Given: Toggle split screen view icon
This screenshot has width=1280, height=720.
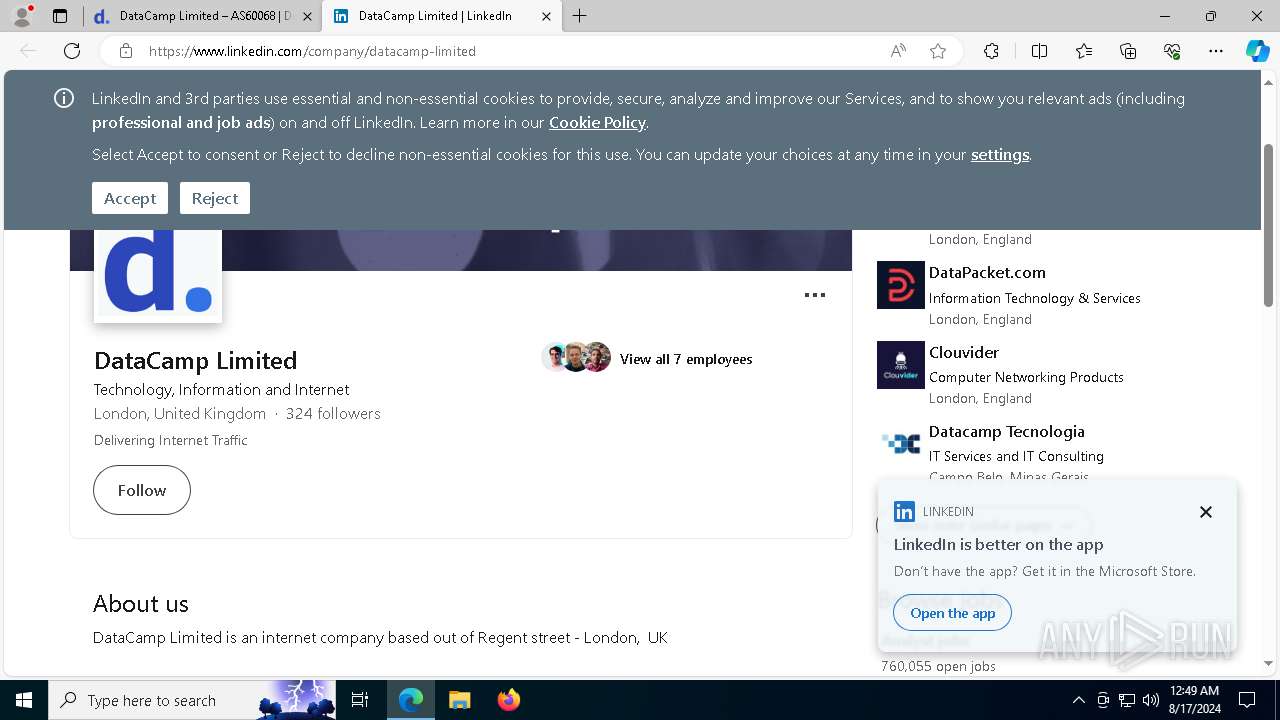Looking at the screenshot, I should 1039,51.
